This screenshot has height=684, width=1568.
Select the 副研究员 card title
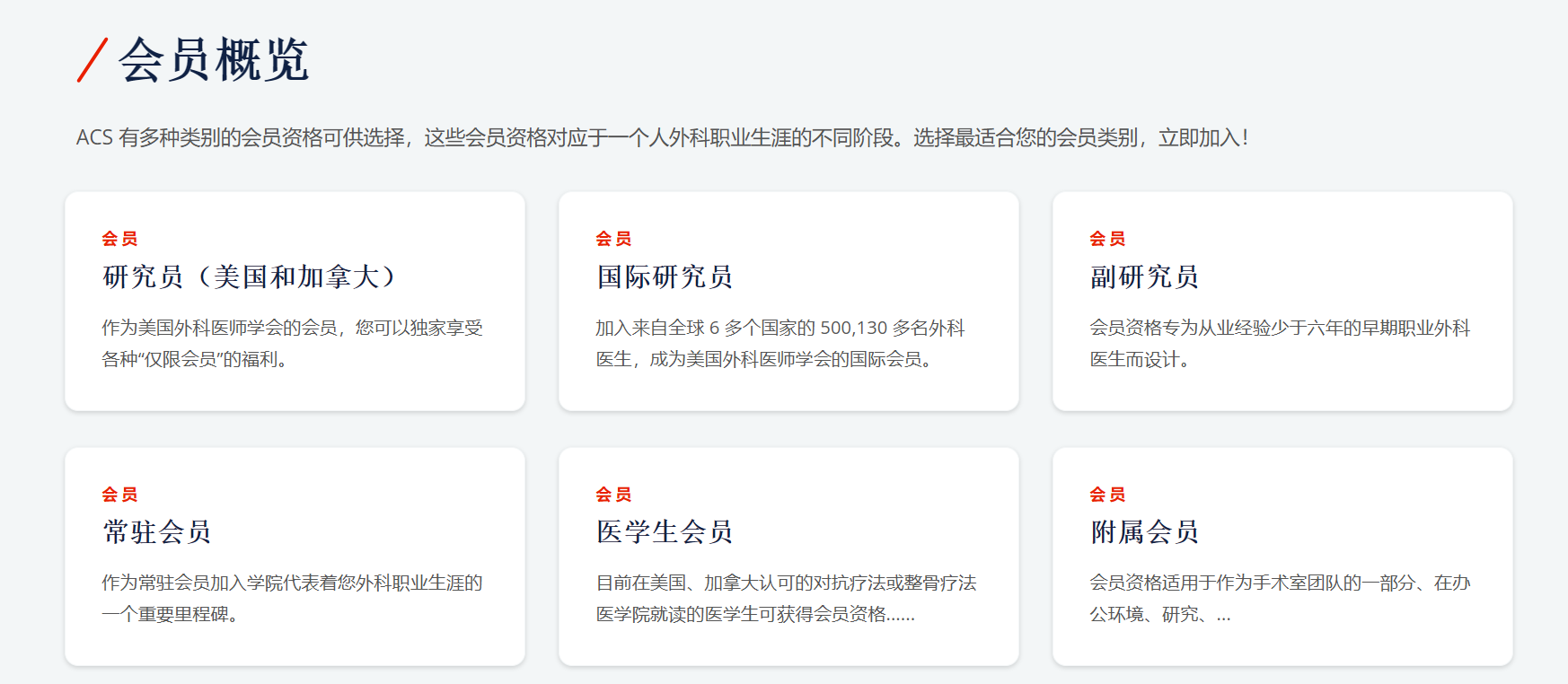(x=1144, y=276)
